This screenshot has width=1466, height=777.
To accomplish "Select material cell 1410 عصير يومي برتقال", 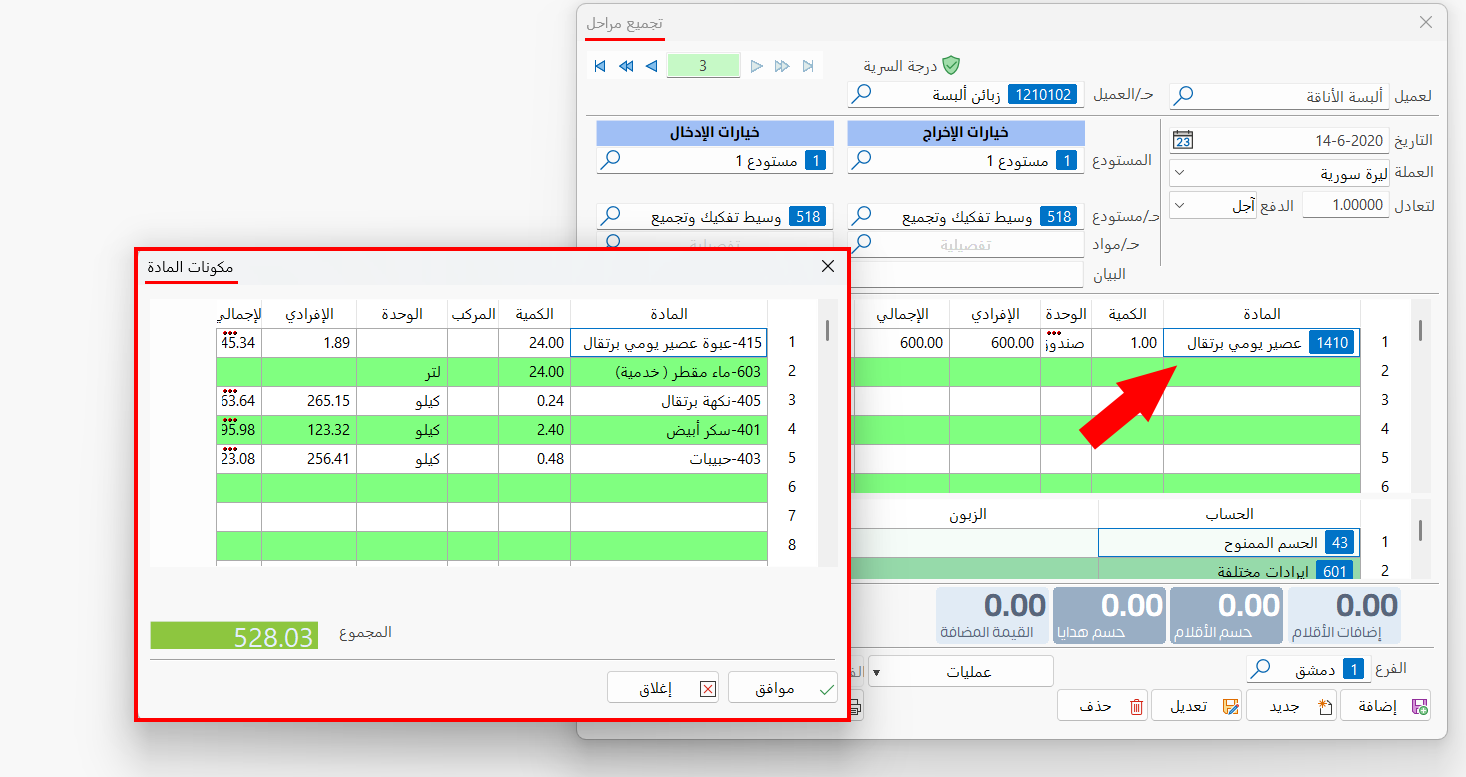I will (1262, 343).
